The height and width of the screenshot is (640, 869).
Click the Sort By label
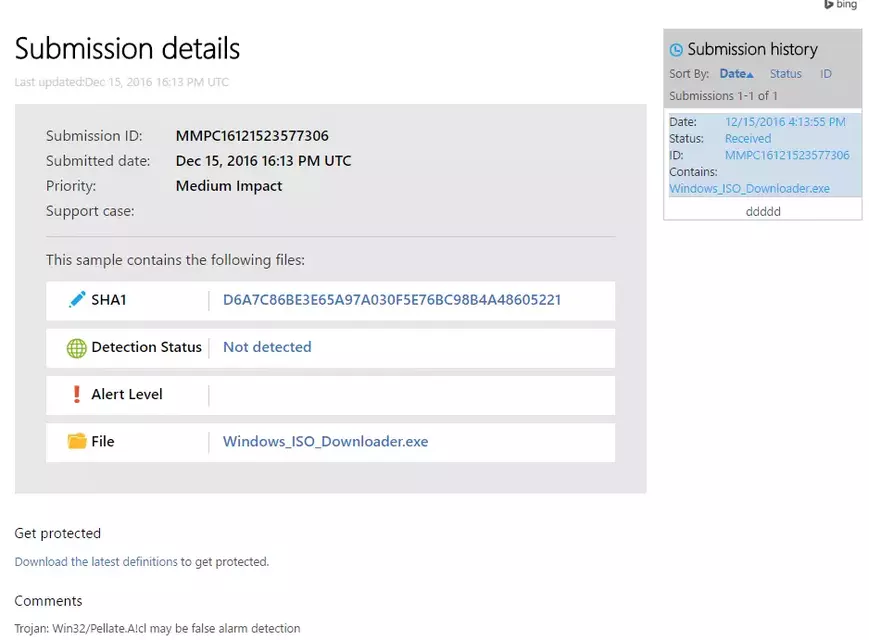(689, 74)
